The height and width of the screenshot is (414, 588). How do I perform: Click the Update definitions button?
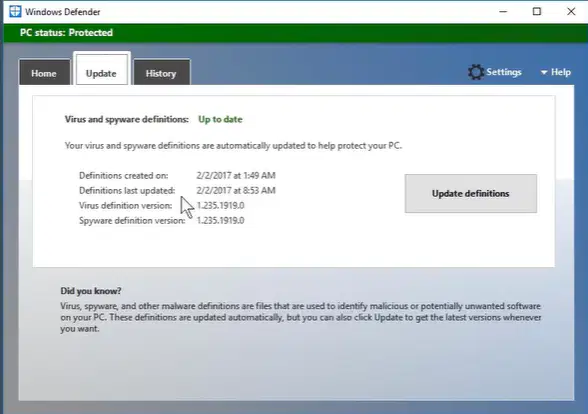point(471,194)
